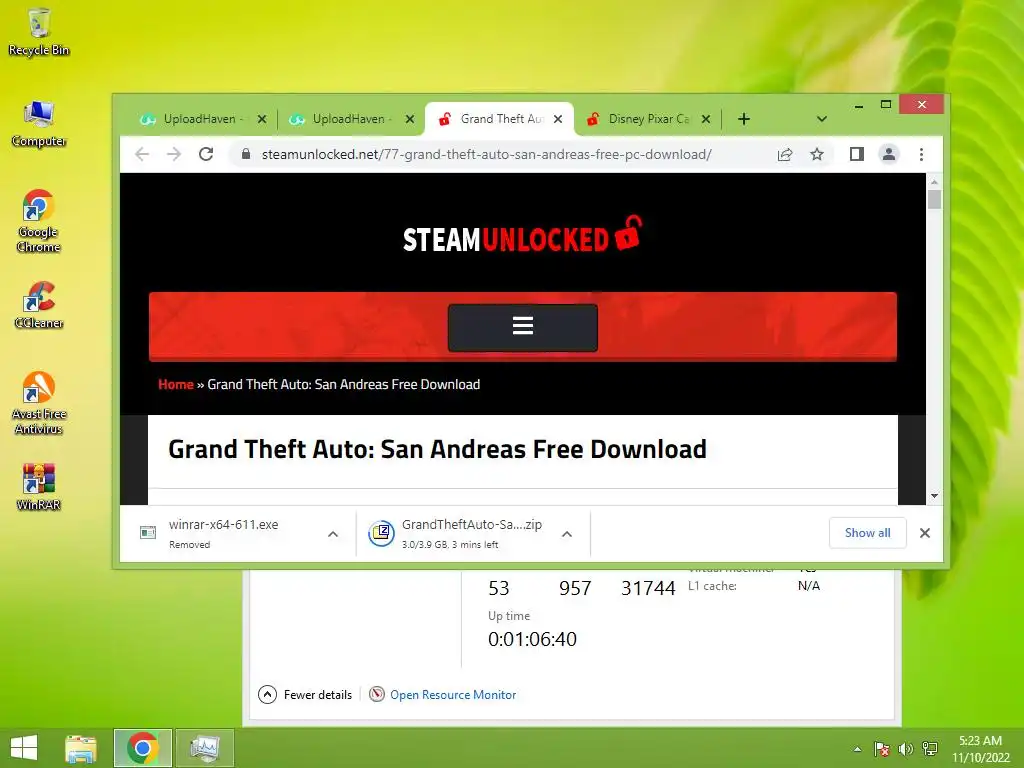Click Home breadcrumb link
Screen dimensions: 1024x768
(x=176, y=384)
